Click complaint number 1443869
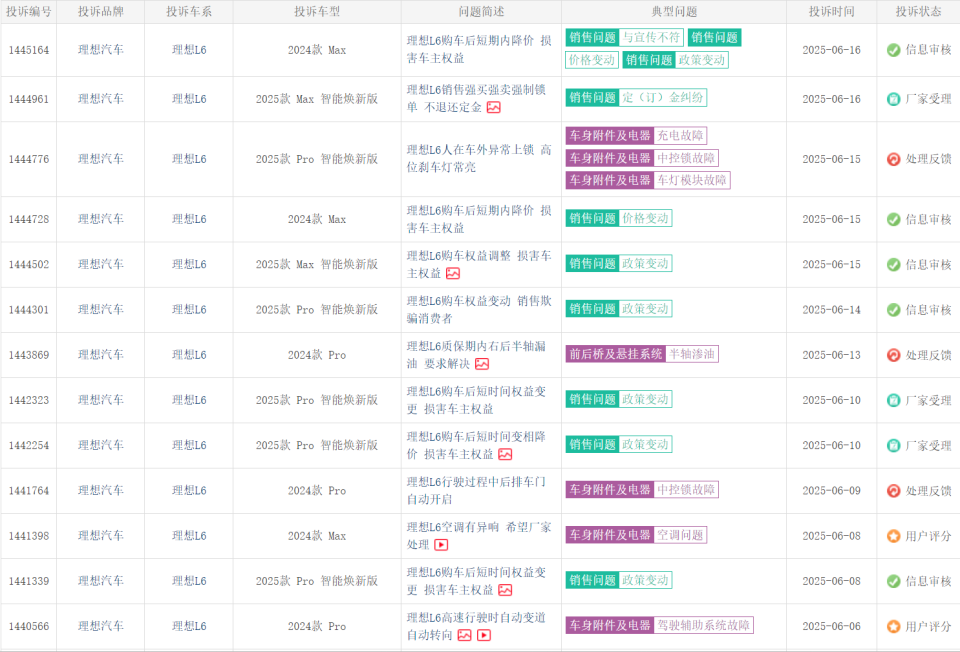This screenshot has height=652, width=960. click(x=29, y=355)
